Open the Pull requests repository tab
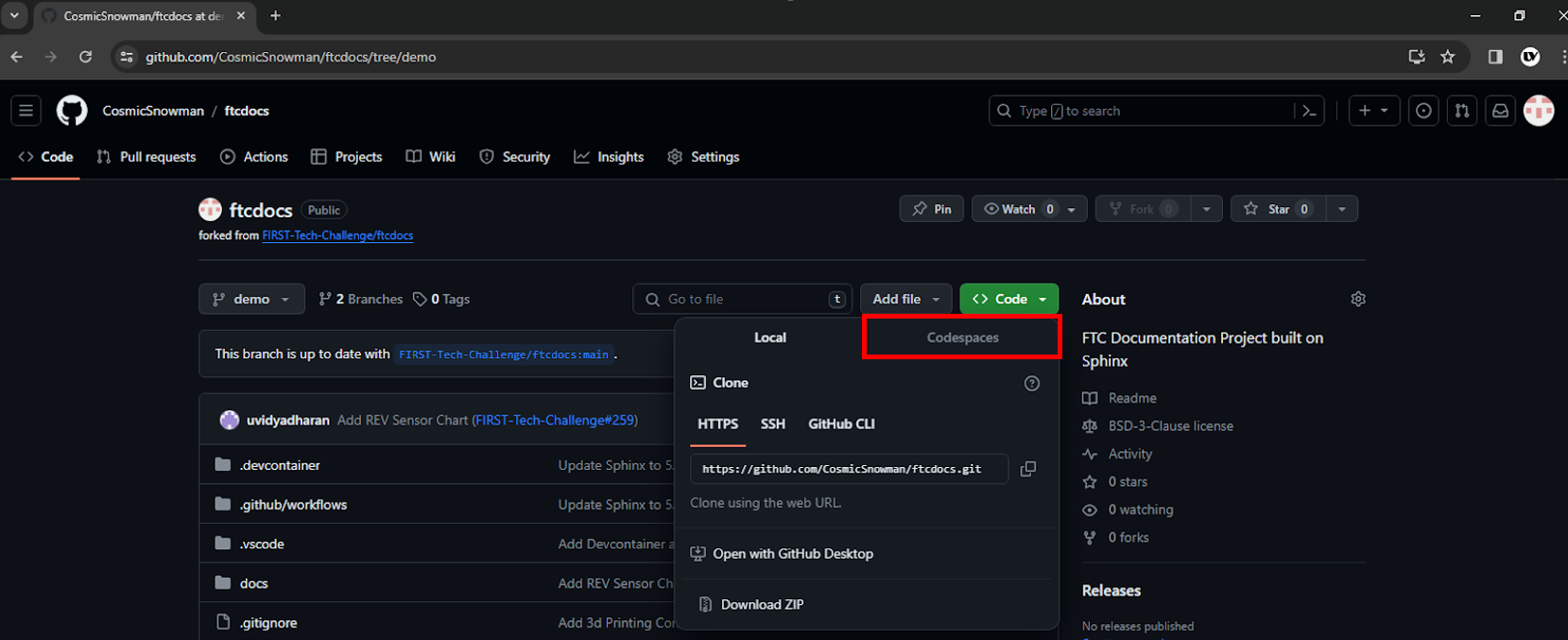This screenshot has height=640, width=1568. (146, 157)
